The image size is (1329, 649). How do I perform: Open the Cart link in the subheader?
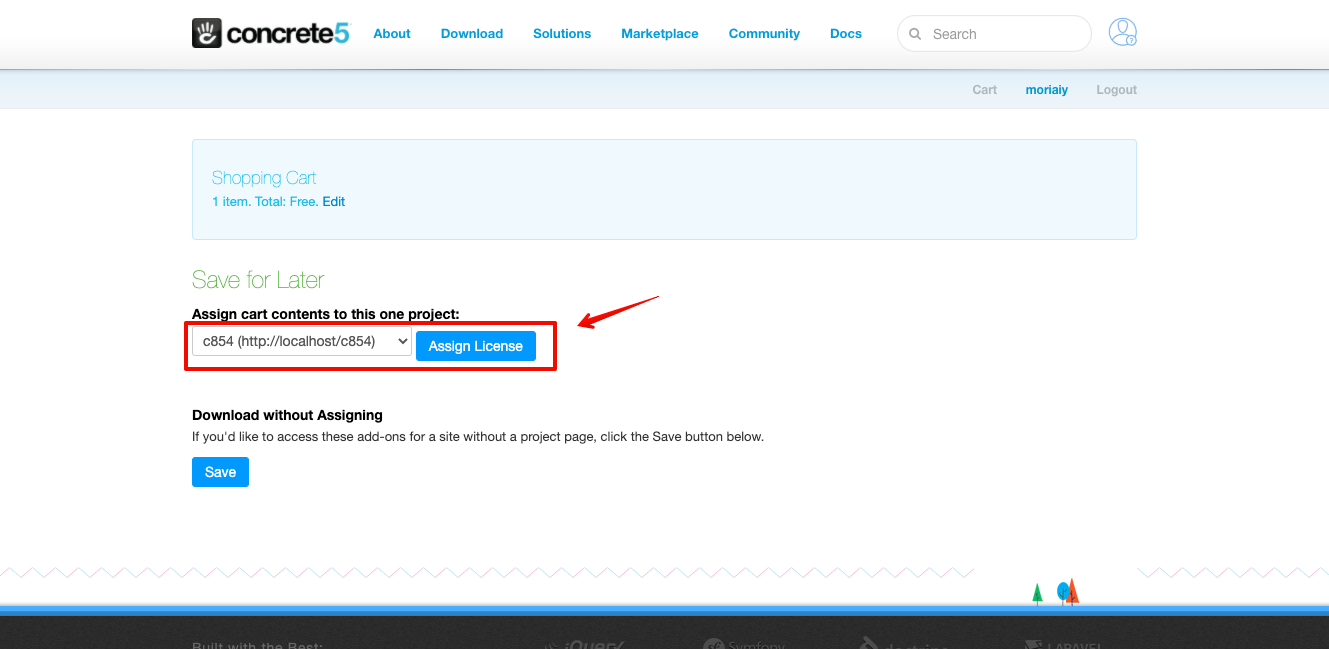pos(985,90)
